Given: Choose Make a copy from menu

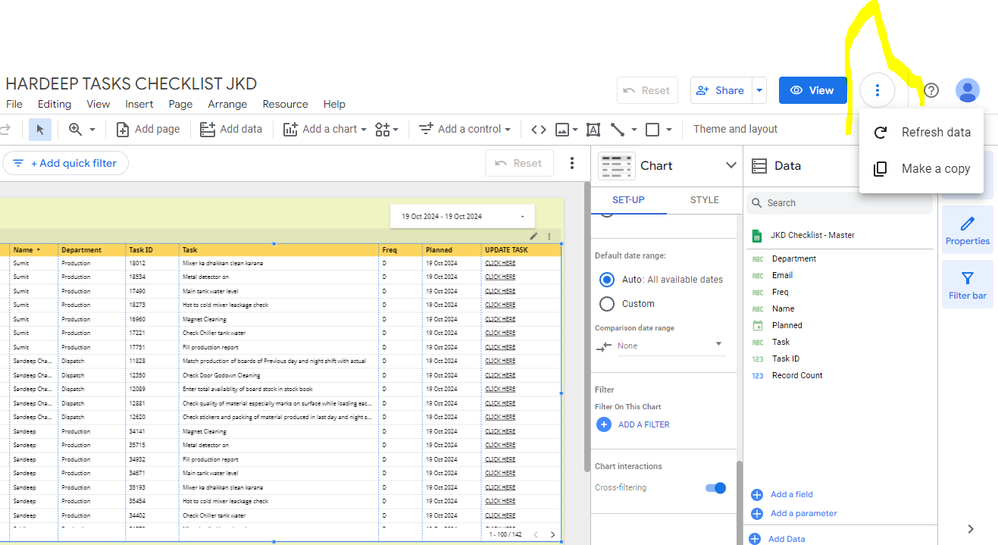Looking at the screenshot, I should [x=921, y=169].
